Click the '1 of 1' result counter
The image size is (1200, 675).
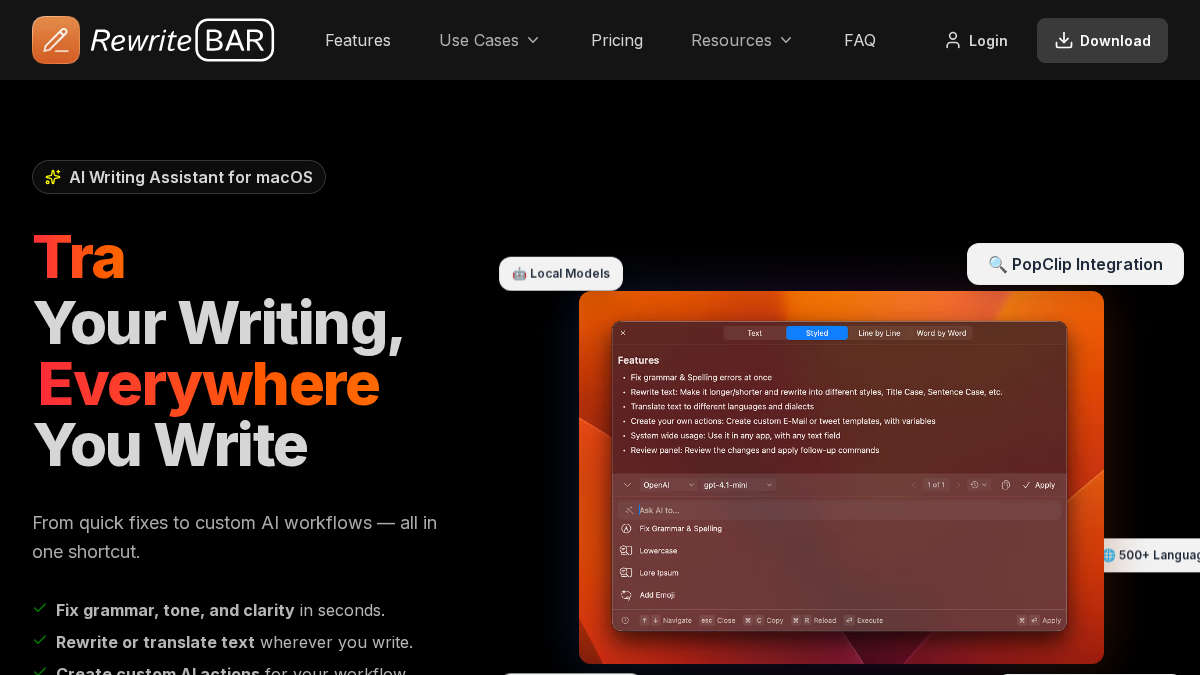coord(936,485)
